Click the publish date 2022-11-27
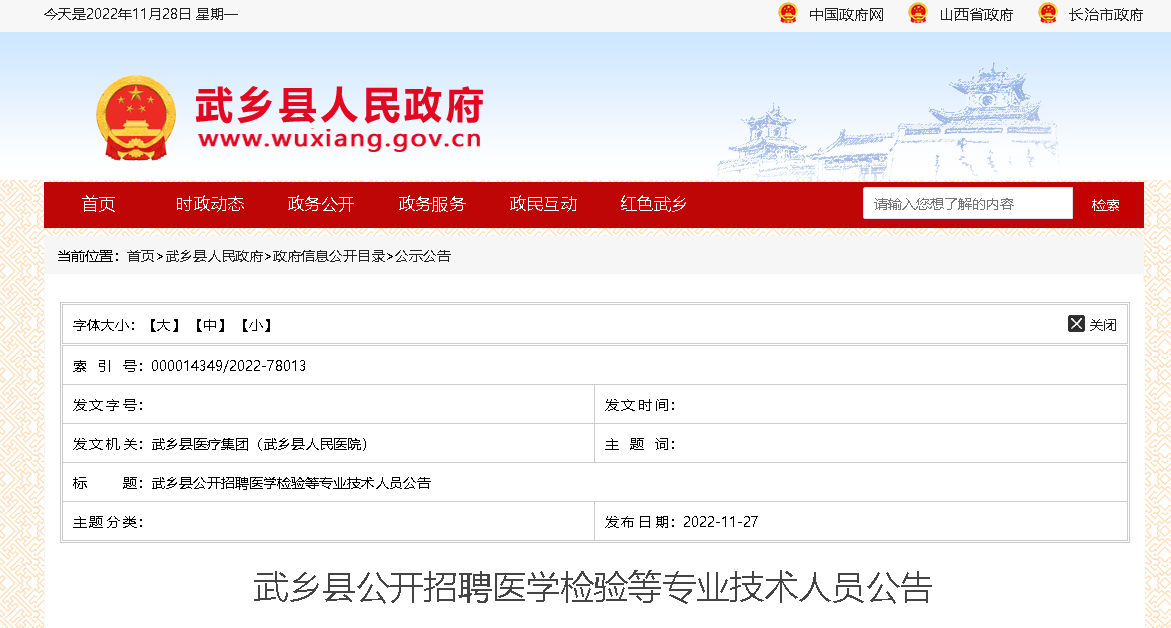Screen dimensions: 1171x628 click(x=721, y=522)
